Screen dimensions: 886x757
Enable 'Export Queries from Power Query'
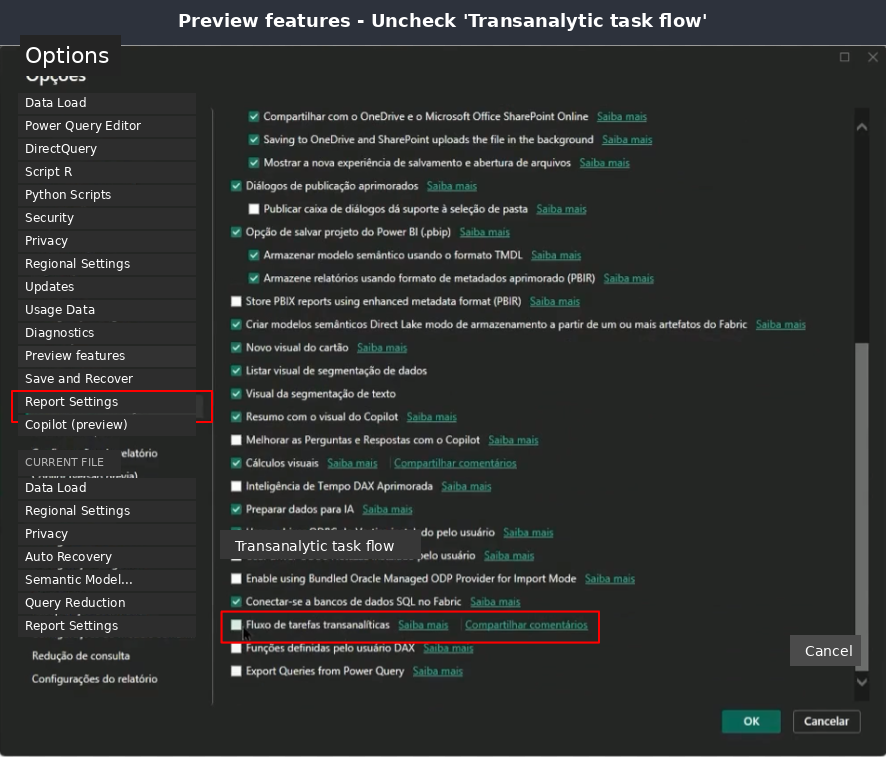click(237, 671)
